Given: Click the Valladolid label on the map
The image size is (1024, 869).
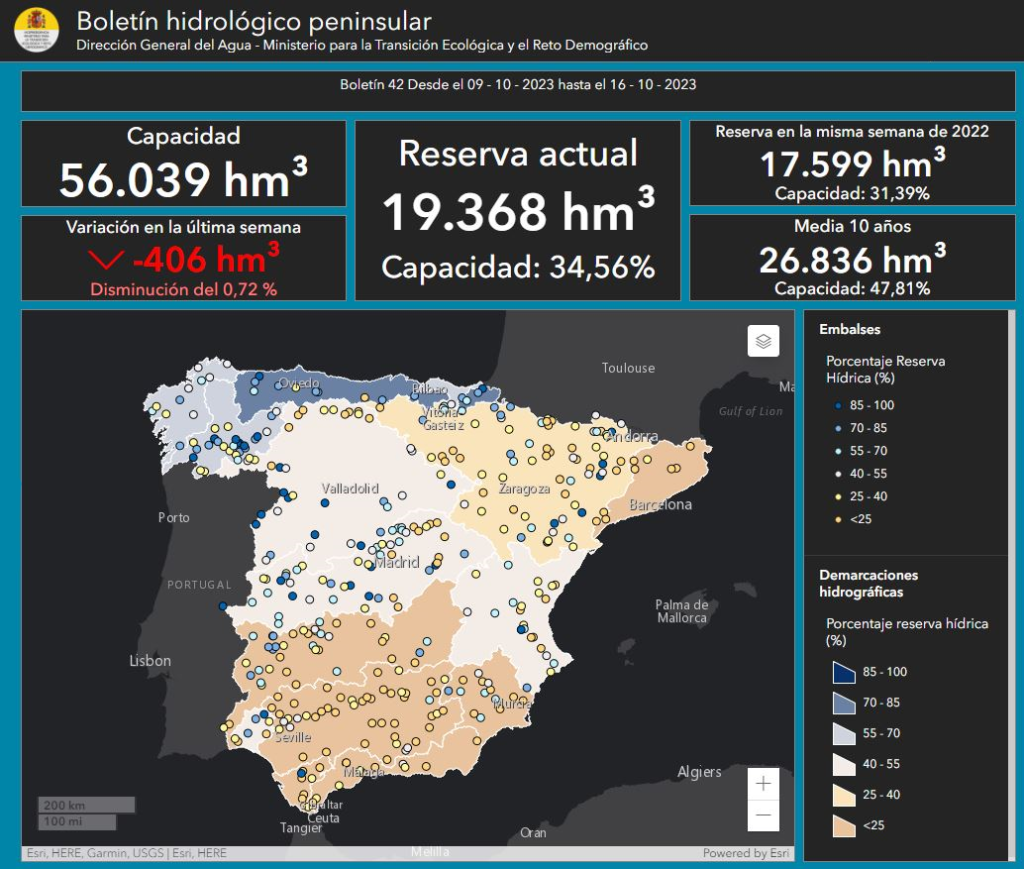Looking at the screenshot, I should coord(350,488).
